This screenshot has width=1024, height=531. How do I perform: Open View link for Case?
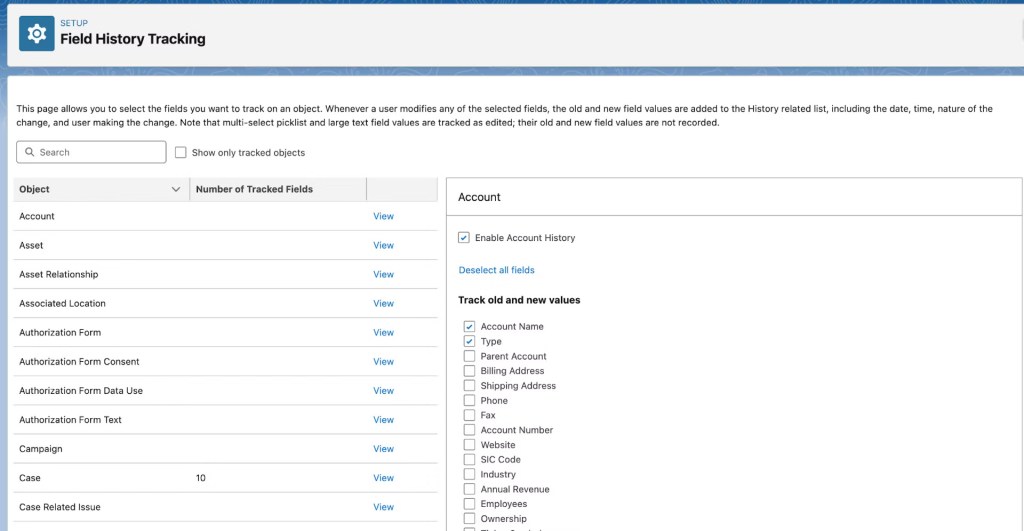(x=383, y=478)
